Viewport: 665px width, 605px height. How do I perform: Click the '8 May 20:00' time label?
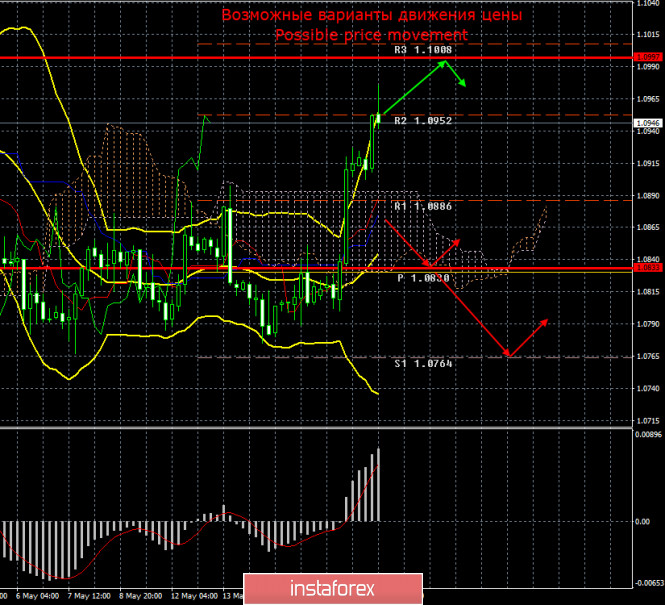coord(141,596)
